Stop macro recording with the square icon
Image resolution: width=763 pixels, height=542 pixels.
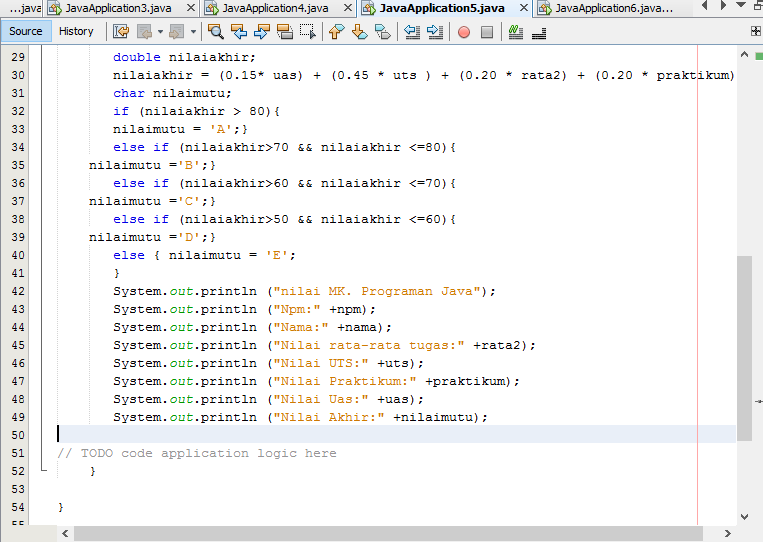tap(487, 32)
